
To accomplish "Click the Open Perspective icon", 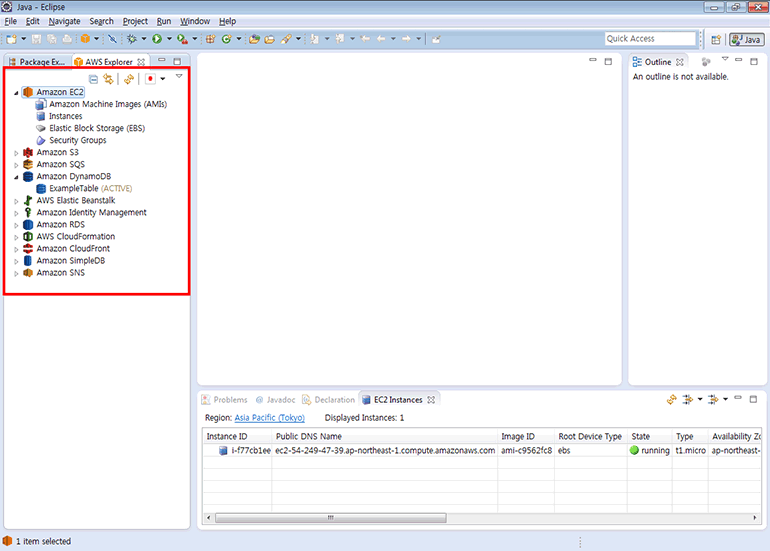I will (x=716, y=39).
